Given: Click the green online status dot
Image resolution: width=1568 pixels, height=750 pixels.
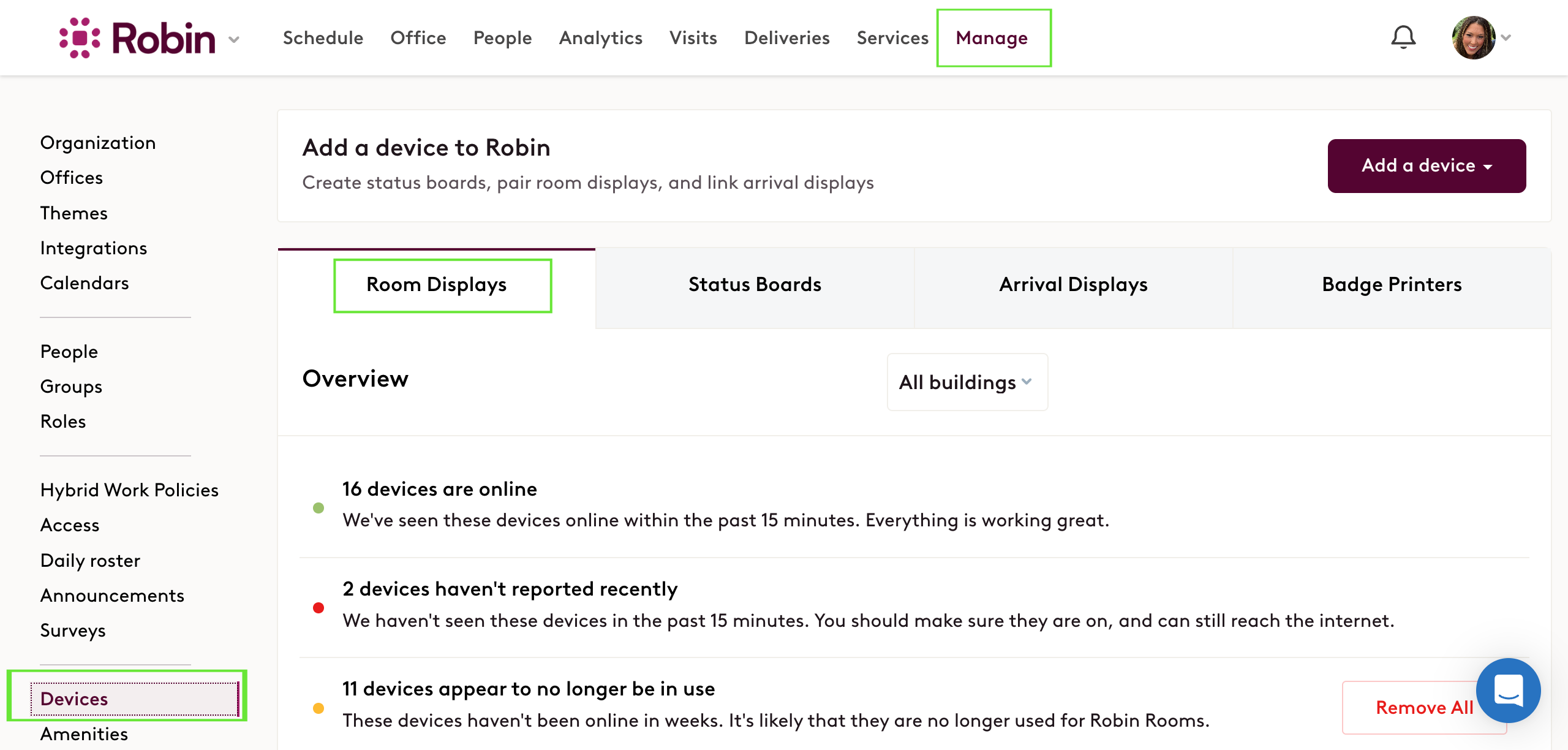Looking at the screenshot, I should click(318, 508).
